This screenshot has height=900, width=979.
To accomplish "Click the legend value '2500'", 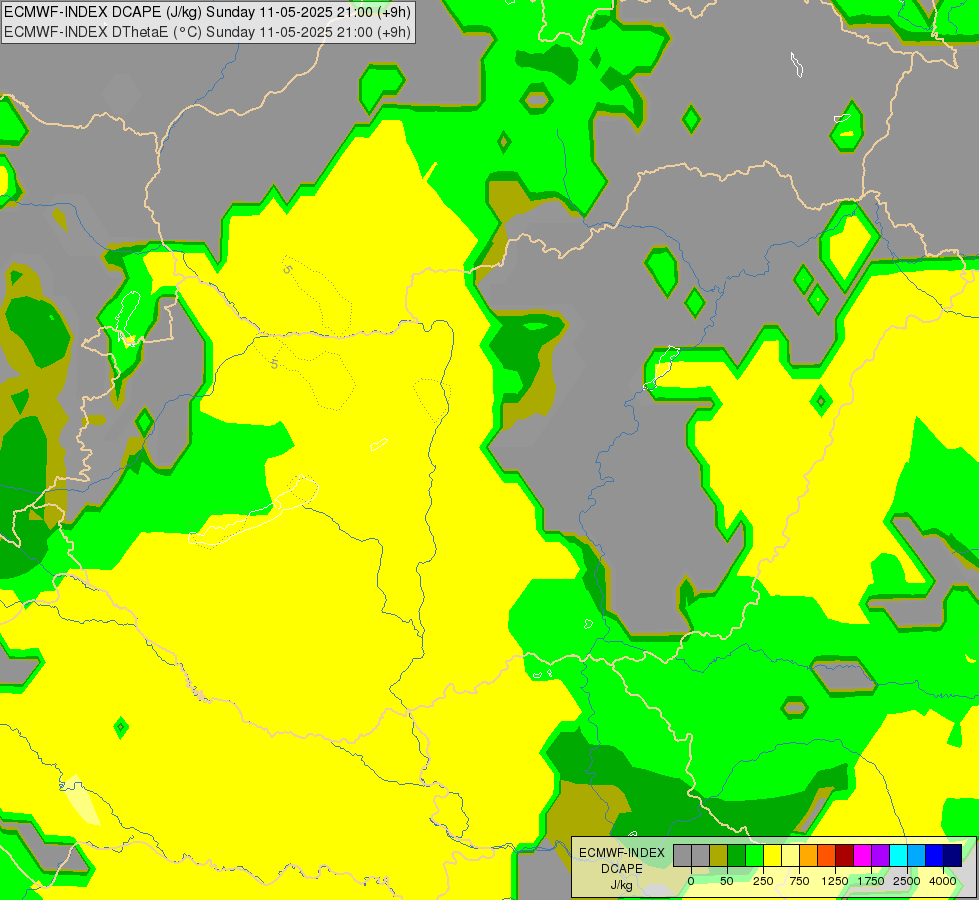I will [907, 881].
